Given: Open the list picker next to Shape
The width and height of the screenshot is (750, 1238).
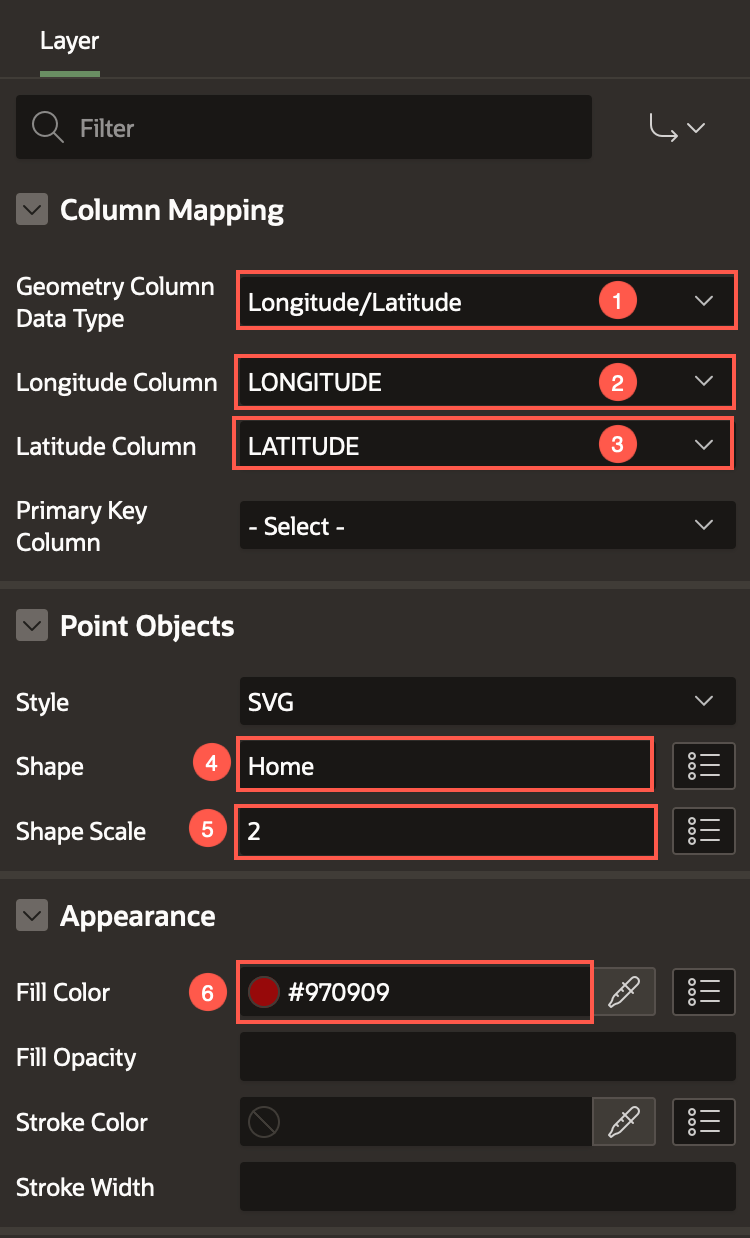Looking at the screenshot, I should [704, 765].
